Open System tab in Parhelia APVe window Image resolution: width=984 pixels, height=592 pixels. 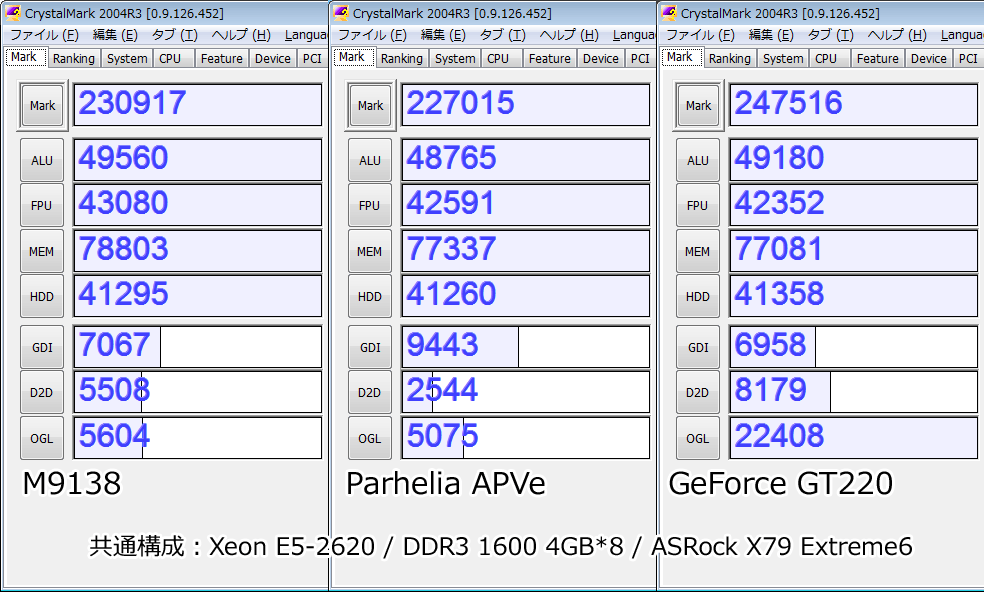click(x=455, y=58)
